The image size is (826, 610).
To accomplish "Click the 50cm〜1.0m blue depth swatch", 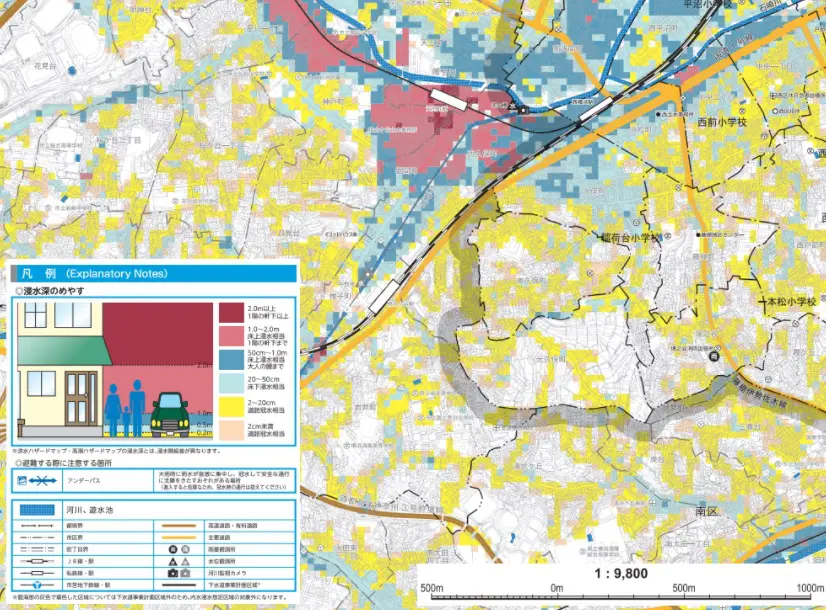I will [229, 357].
